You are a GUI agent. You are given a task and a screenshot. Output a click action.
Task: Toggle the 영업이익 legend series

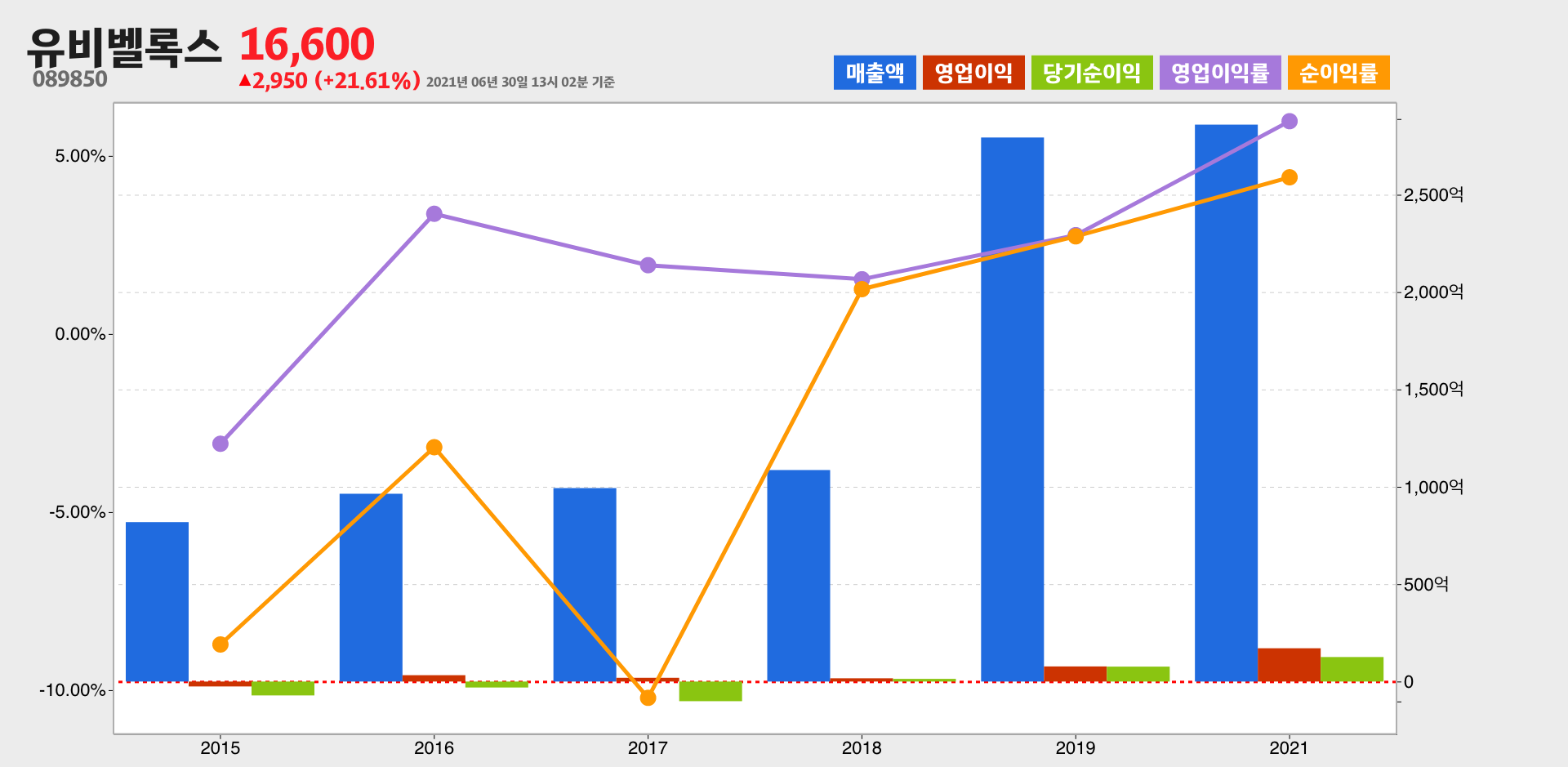click(x=973, y=73)
